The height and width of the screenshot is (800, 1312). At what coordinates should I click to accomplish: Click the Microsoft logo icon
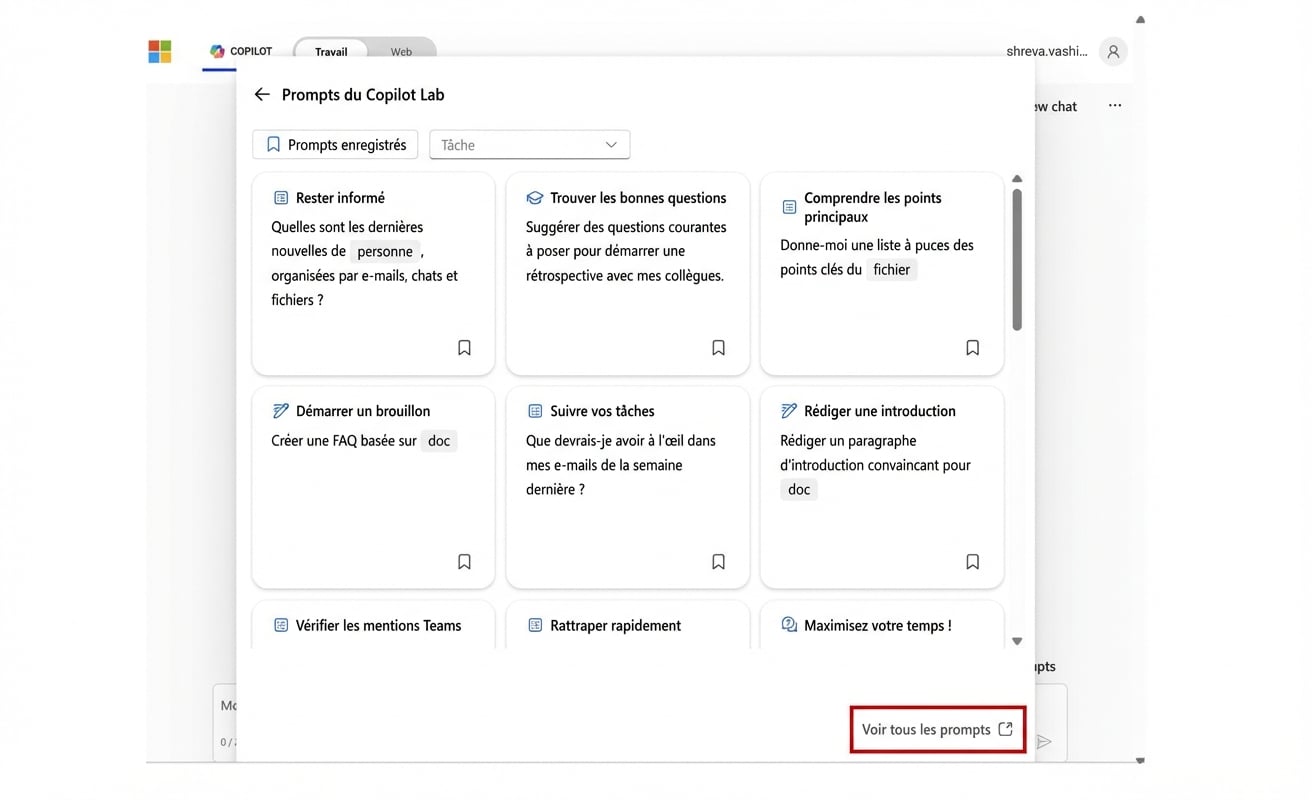point(160,52)
